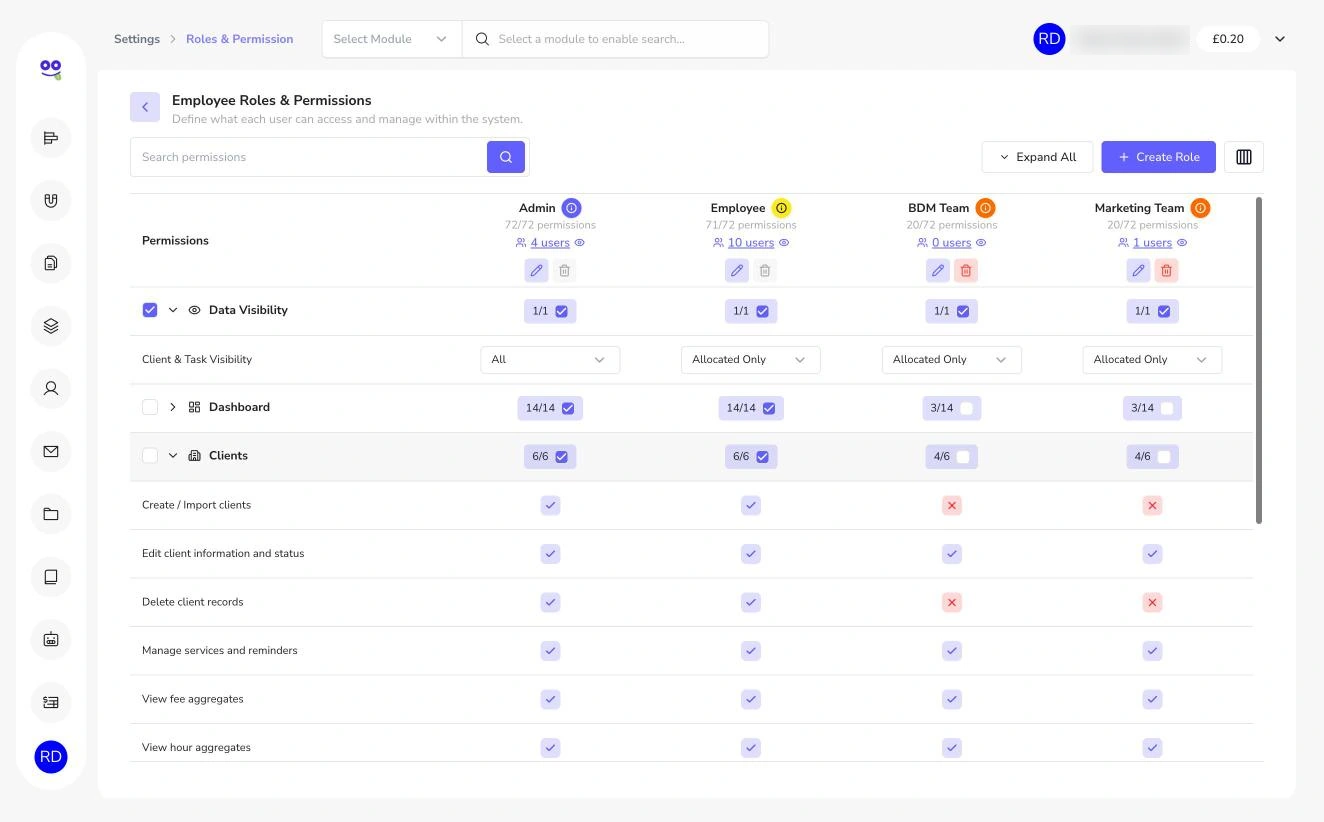Click the £0.20 balance badge
This screenshot has width=1324, height=822.
(1228, 39)
